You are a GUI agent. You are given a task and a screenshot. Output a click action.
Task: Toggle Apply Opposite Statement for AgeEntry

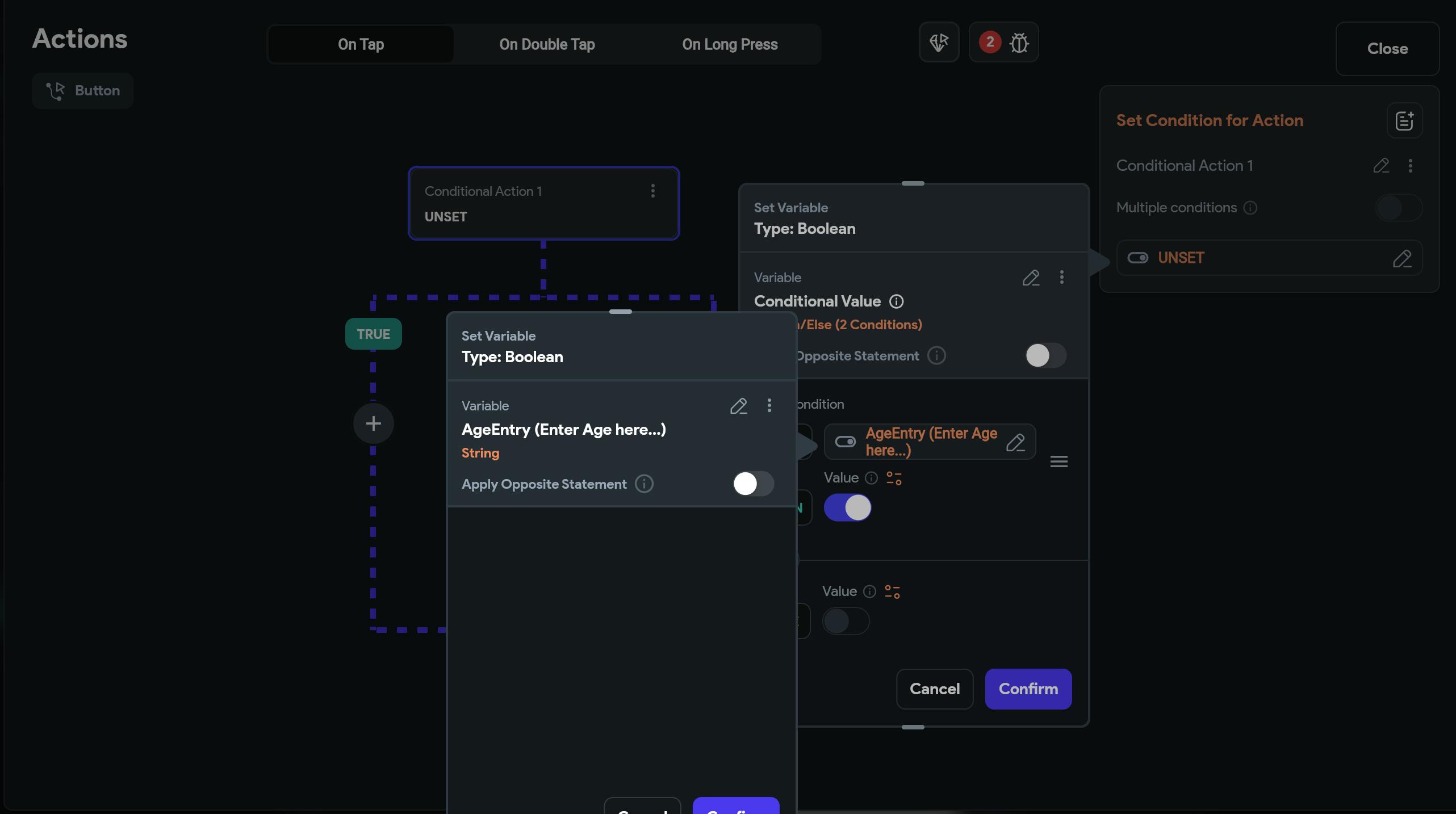pyautogui.click(x=752, y=484)
